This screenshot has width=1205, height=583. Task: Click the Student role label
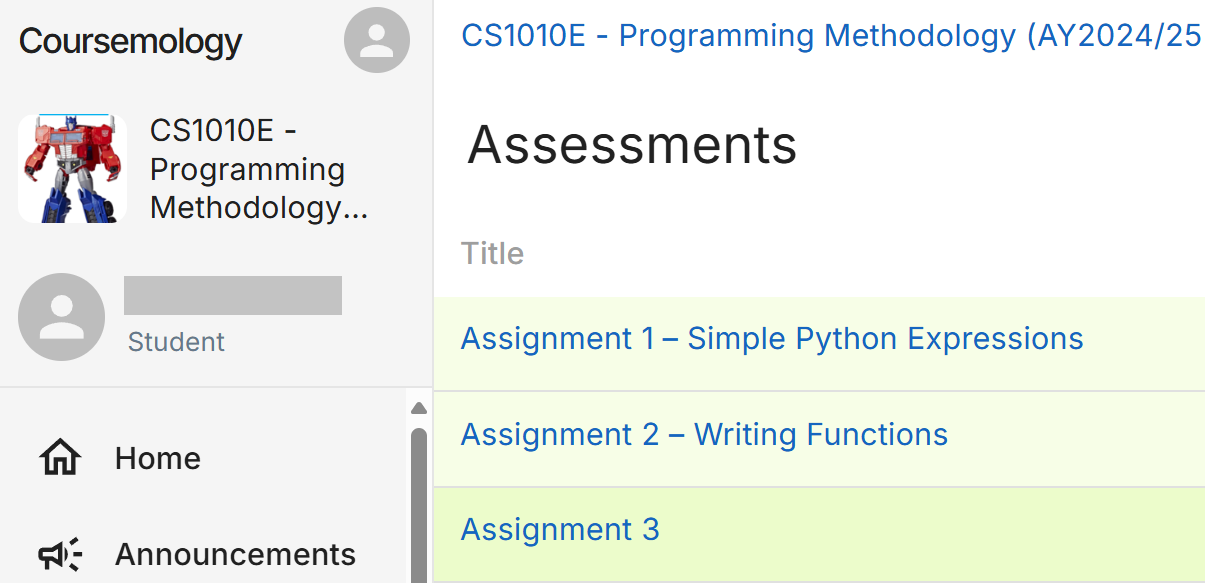176,342
